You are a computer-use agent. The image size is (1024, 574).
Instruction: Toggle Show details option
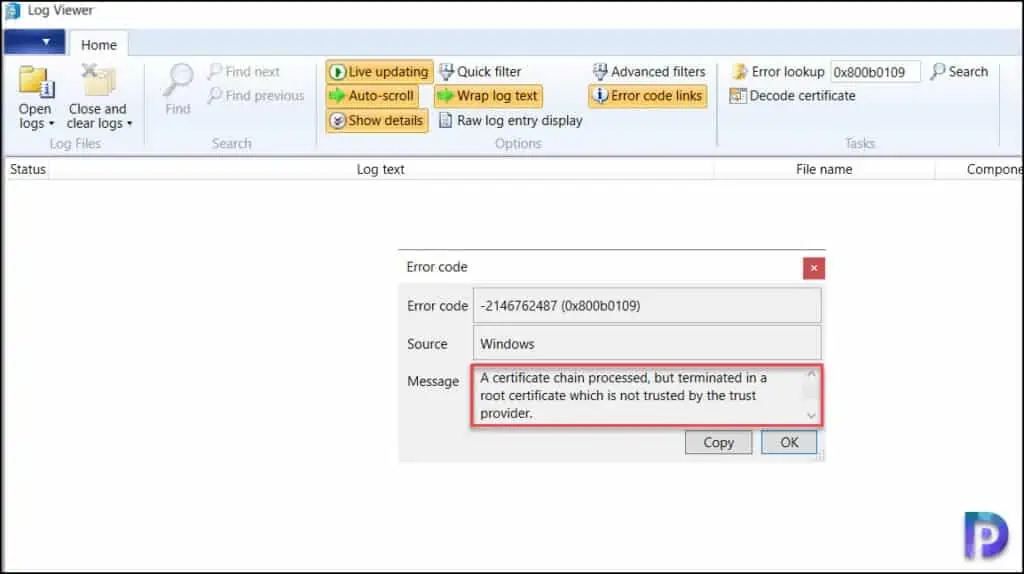(377, 121)
